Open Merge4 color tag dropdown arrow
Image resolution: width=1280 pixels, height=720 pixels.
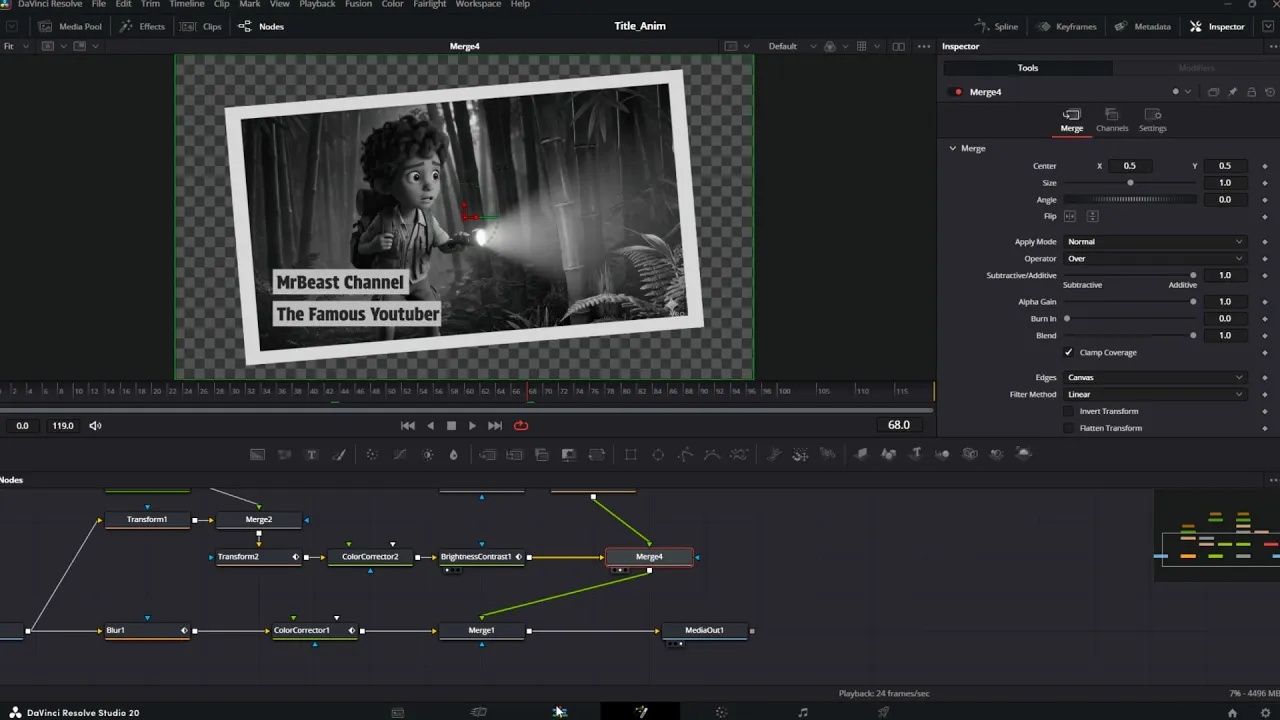[x=1187, y=92]
